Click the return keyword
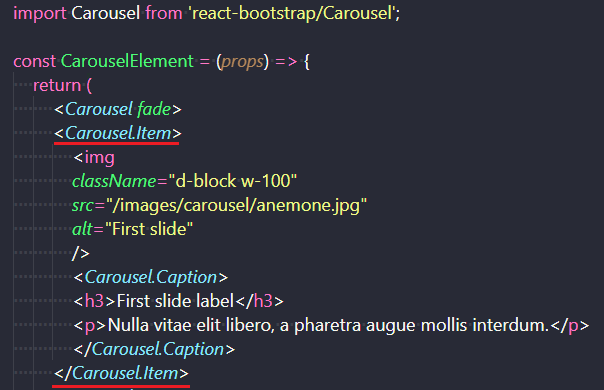Screen dimensions: 604x390 [x=57, y=86]
